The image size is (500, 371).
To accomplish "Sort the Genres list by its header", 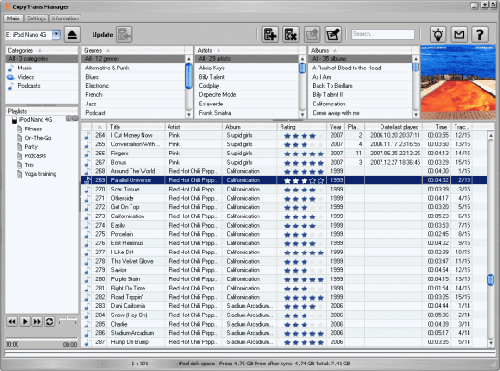I will [x=133, y=50].
